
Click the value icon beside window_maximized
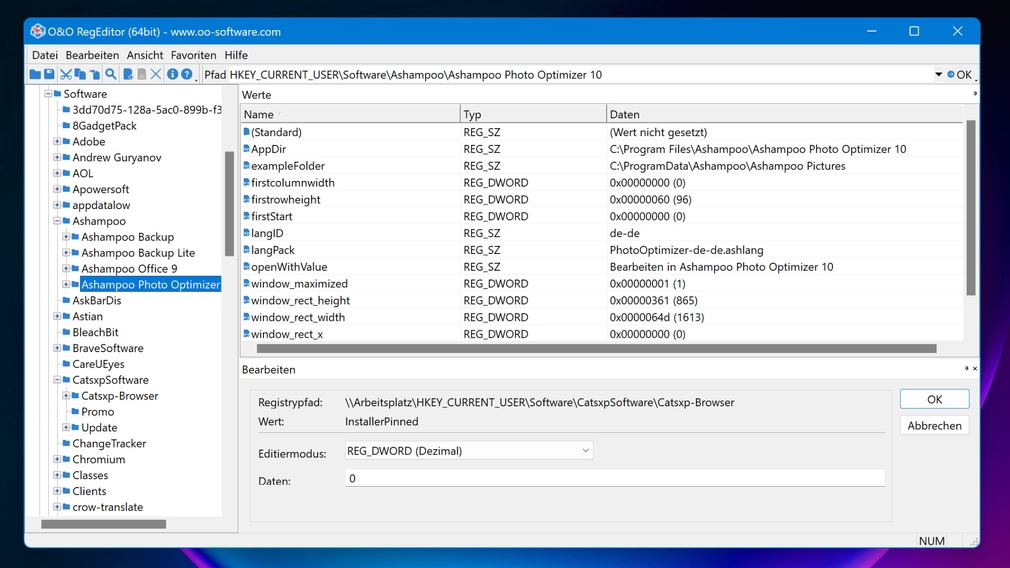[x=246, y=283]
